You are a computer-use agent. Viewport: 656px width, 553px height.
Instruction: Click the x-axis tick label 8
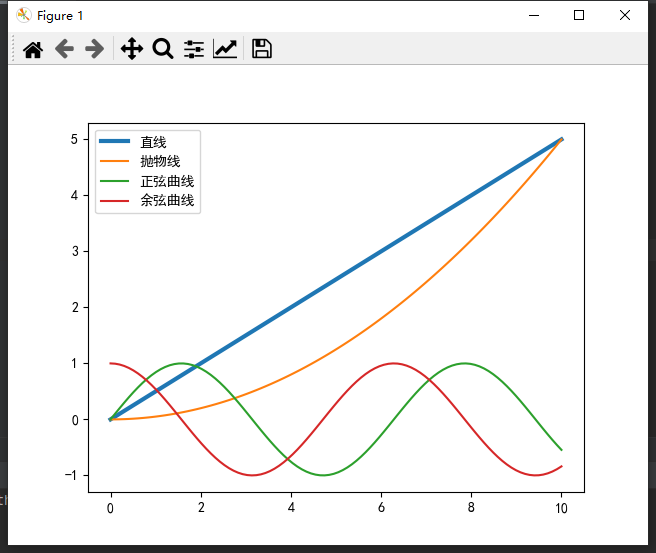(x=471, y=508)
